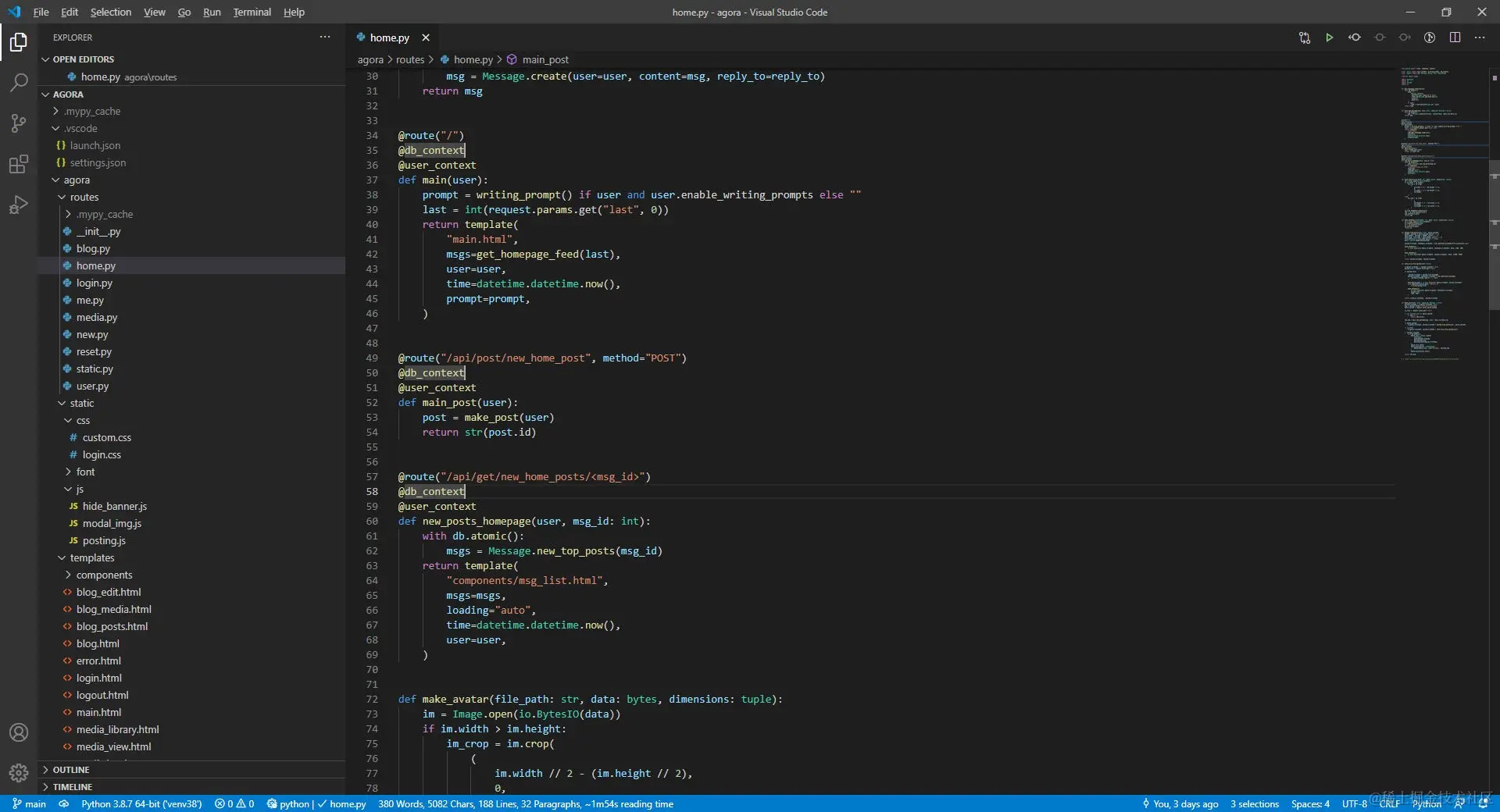The image size is (1500, 812).
Task: Run the Python file with green play button
Action: pos(1329,37)
